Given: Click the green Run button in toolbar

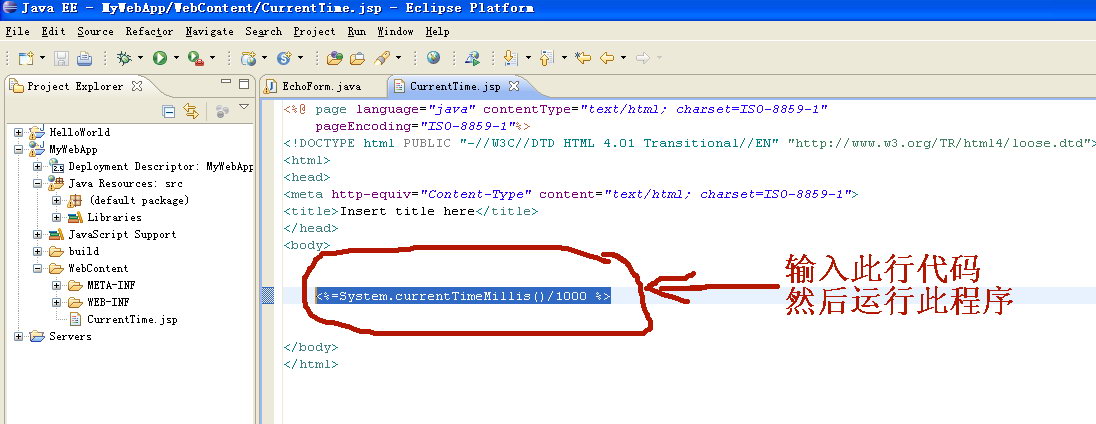Looking at the screenshot, I should pos(159,59).
